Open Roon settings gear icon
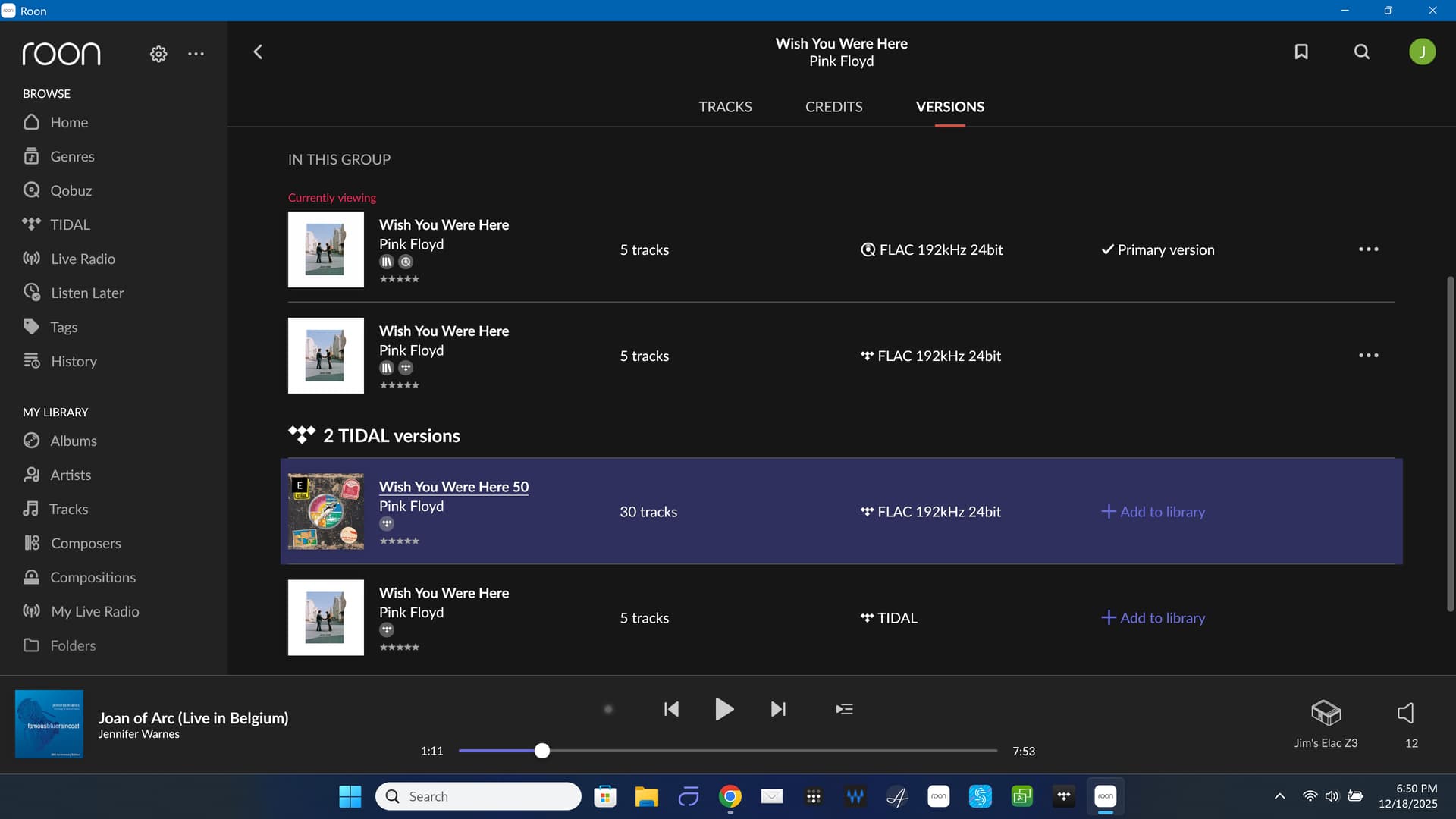Image resolution: width=1456 pixels, height=819 pixels. [x=158, y=54]
